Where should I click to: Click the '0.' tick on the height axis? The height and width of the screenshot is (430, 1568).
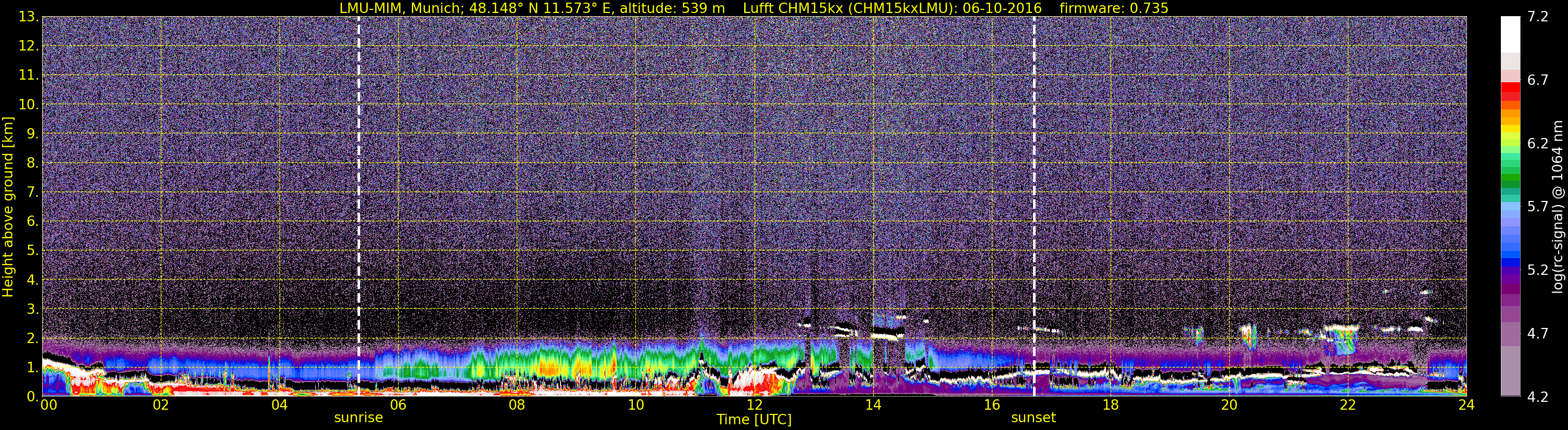[32, 397]
